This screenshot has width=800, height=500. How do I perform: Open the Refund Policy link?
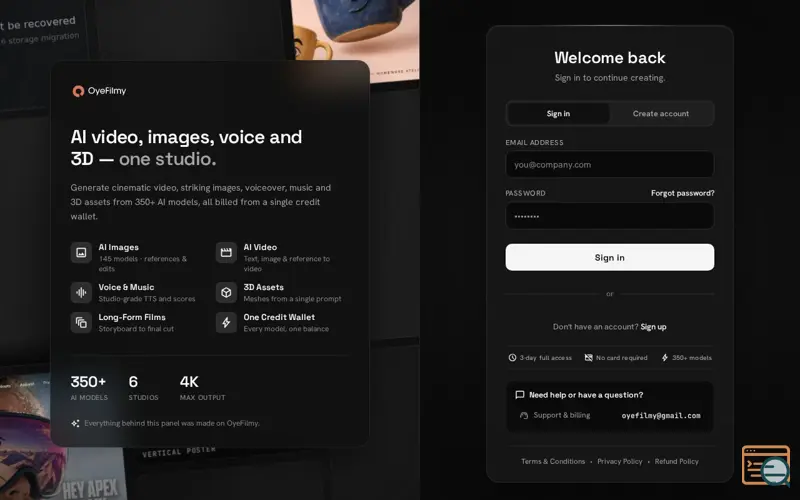(677, 461)
